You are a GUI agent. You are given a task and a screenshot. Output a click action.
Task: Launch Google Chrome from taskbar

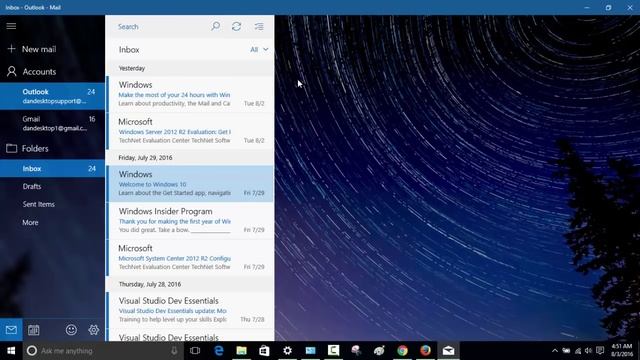402,351
